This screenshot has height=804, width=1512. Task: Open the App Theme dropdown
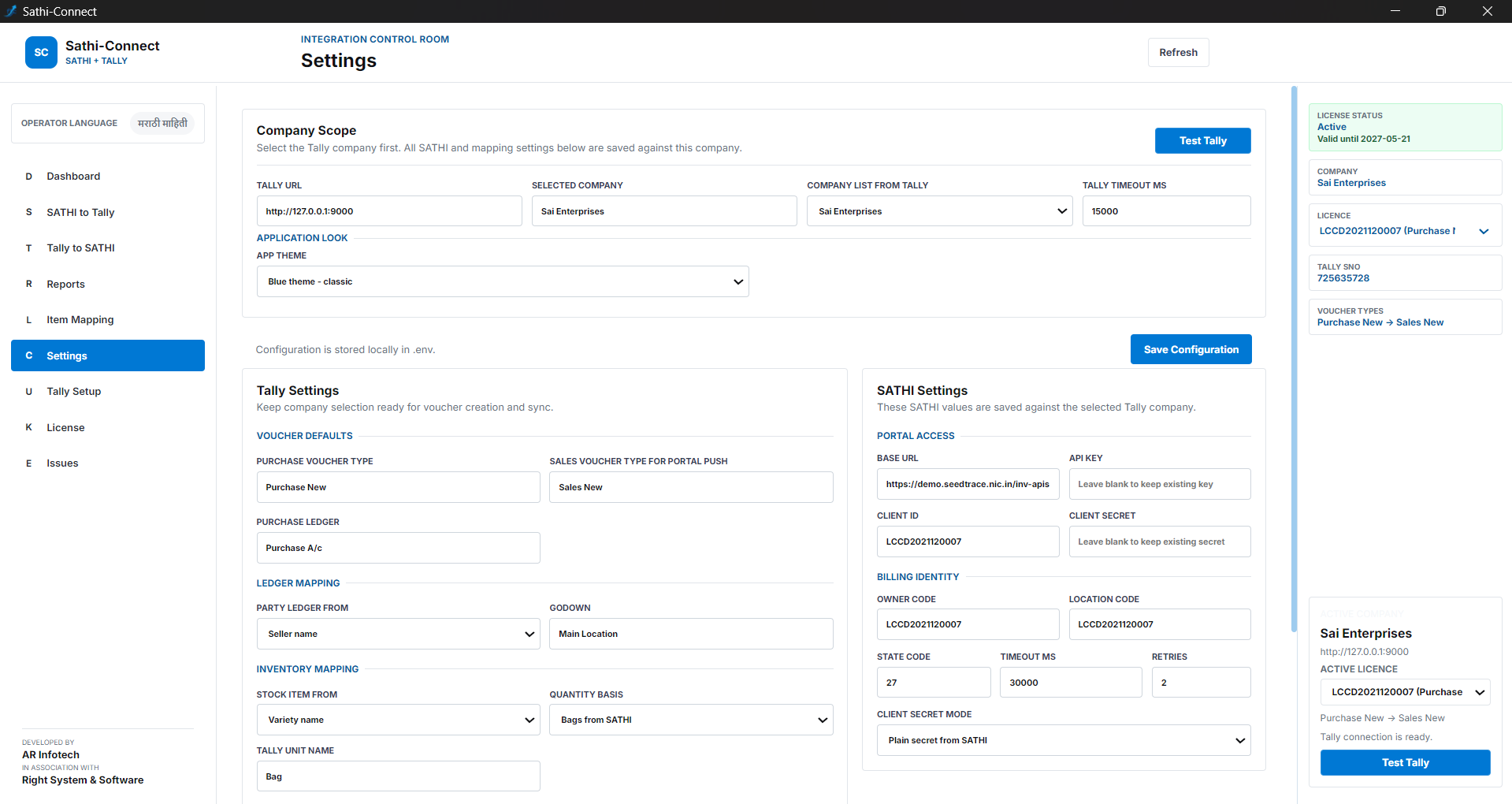503,281
